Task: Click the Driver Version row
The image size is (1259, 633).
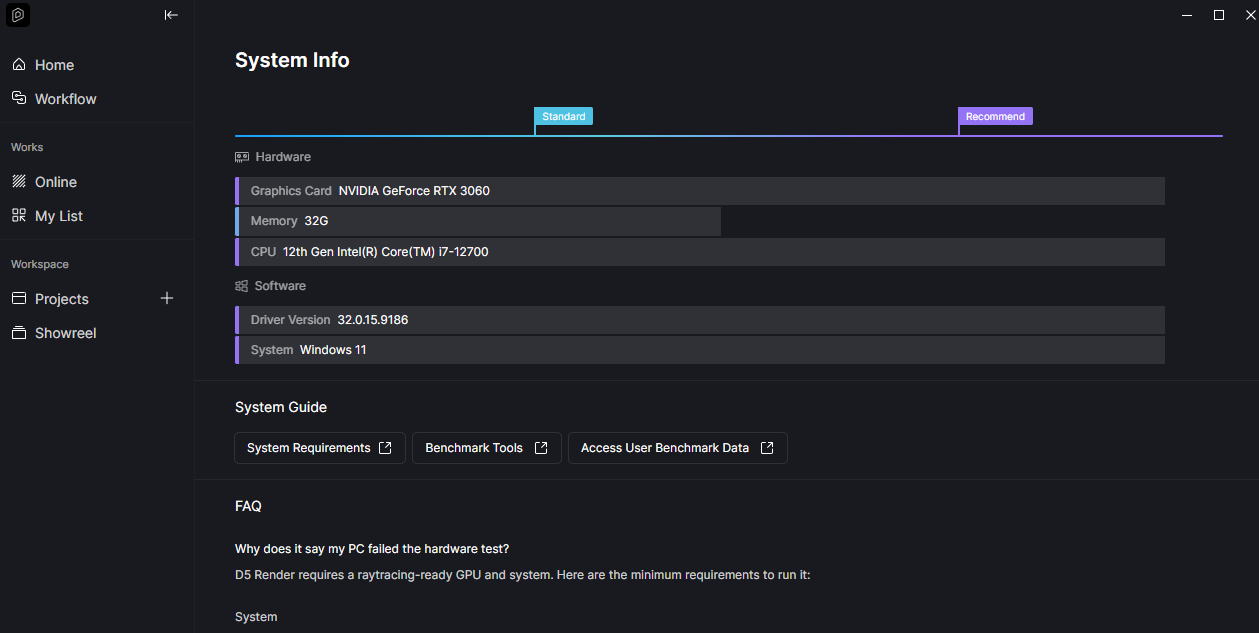Action: coord(700,320)
